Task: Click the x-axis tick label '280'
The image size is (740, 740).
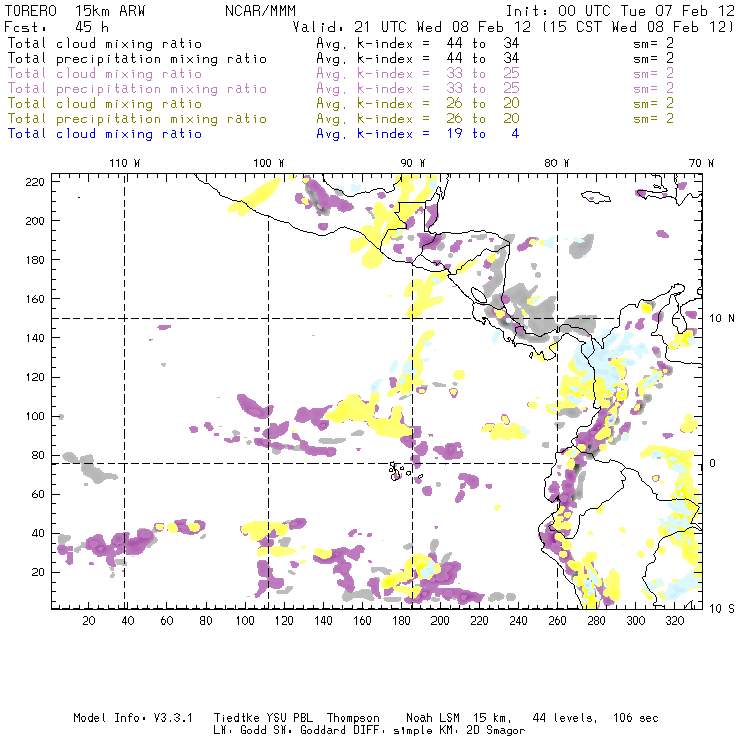Action: 597,621
